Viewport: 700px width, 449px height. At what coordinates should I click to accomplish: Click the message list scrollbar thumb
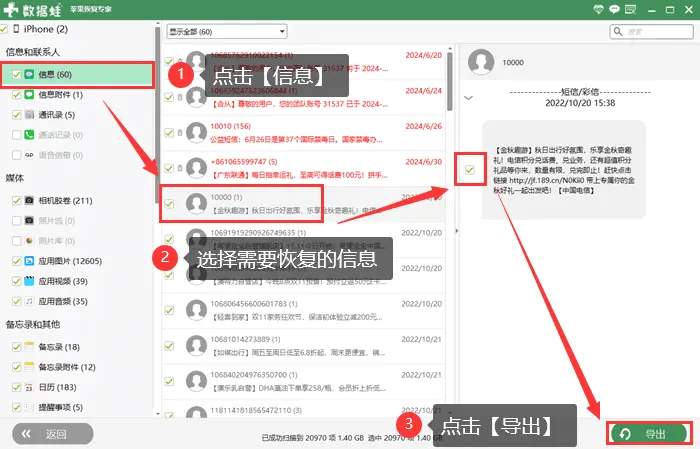tap(450, 81)
